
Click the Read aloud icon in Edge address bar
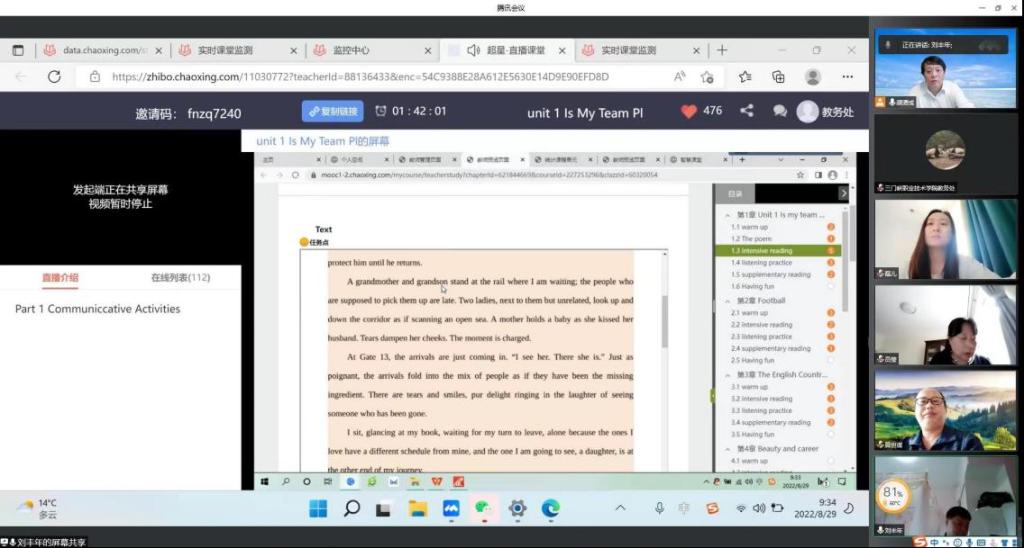tap(680, 76)
